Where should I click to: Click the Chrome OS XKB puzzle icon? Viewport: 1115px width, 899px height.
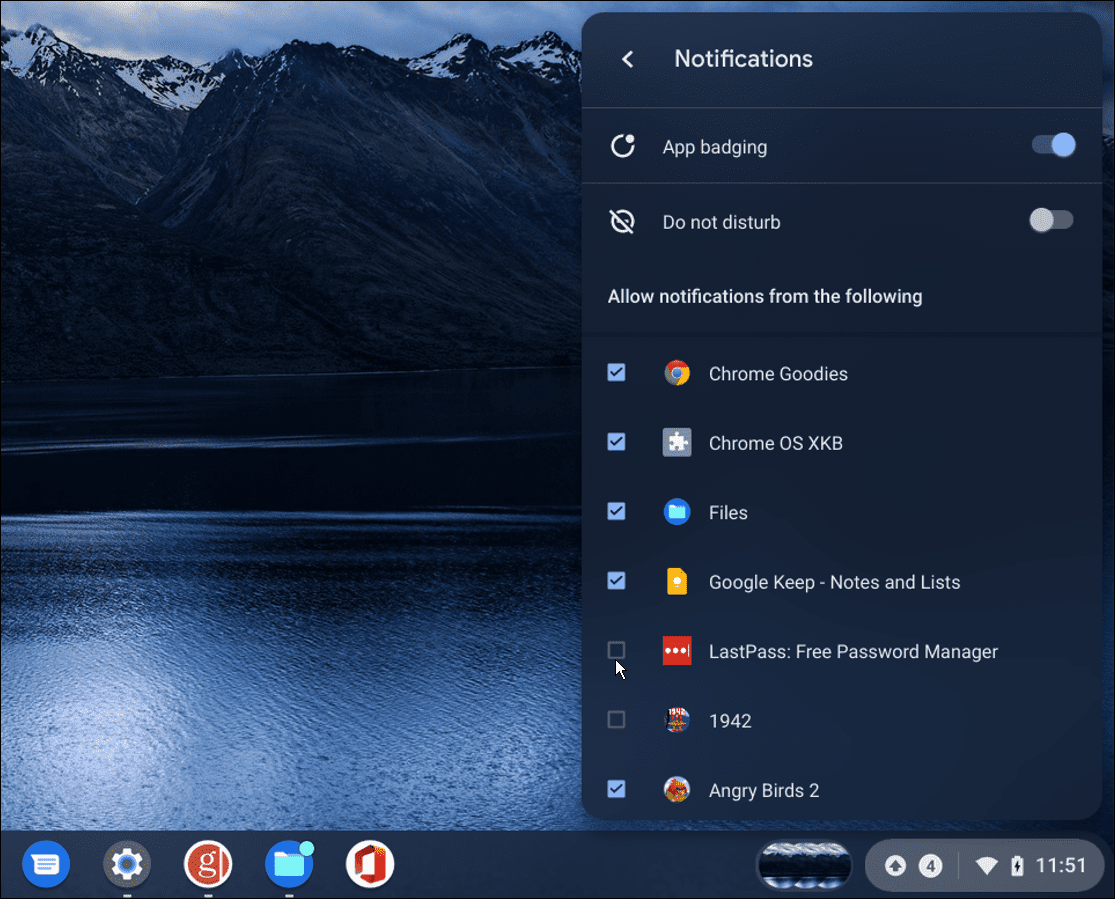(x=677, y=442)
